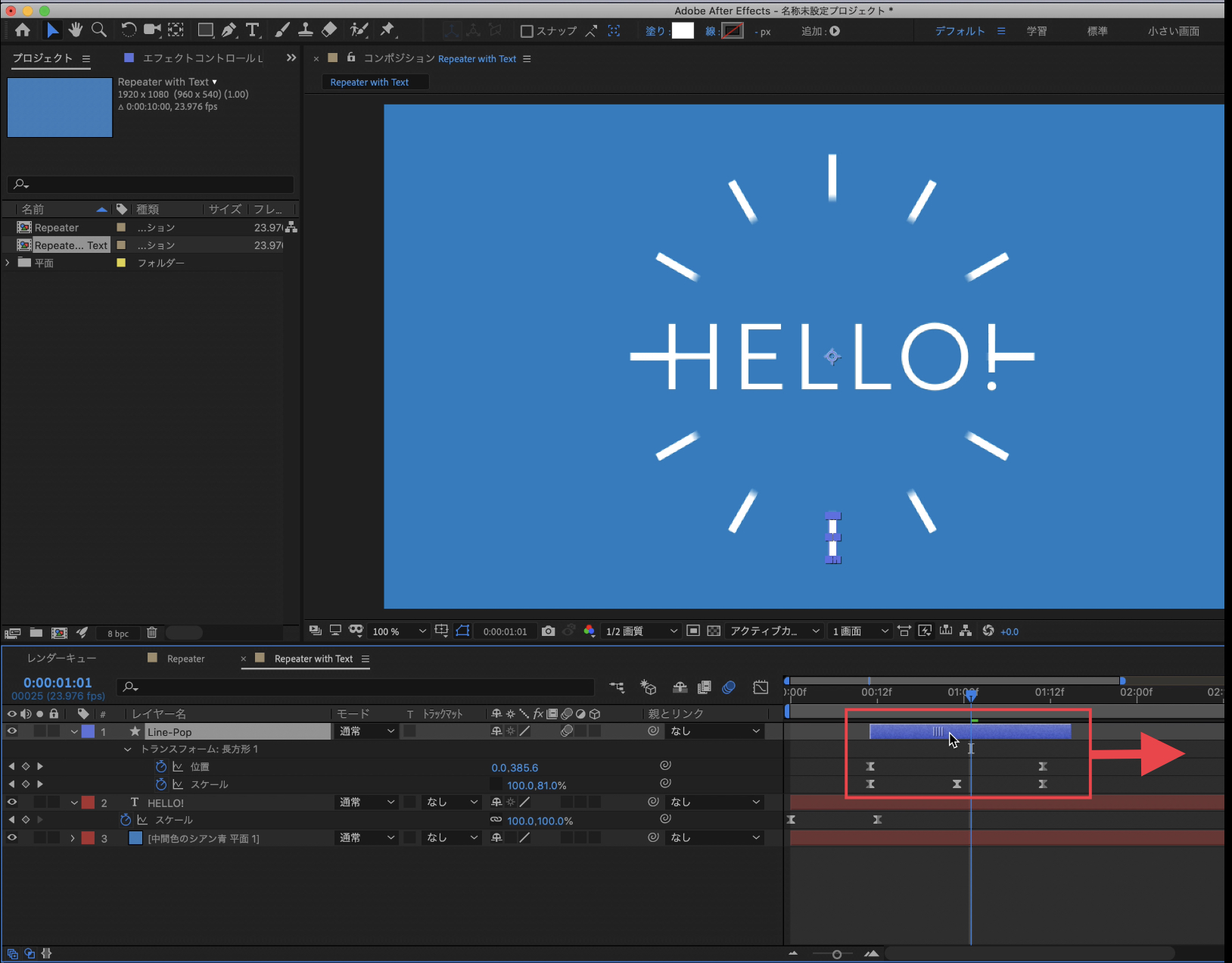Select the Hand tool in toolbar

point(75,30)
